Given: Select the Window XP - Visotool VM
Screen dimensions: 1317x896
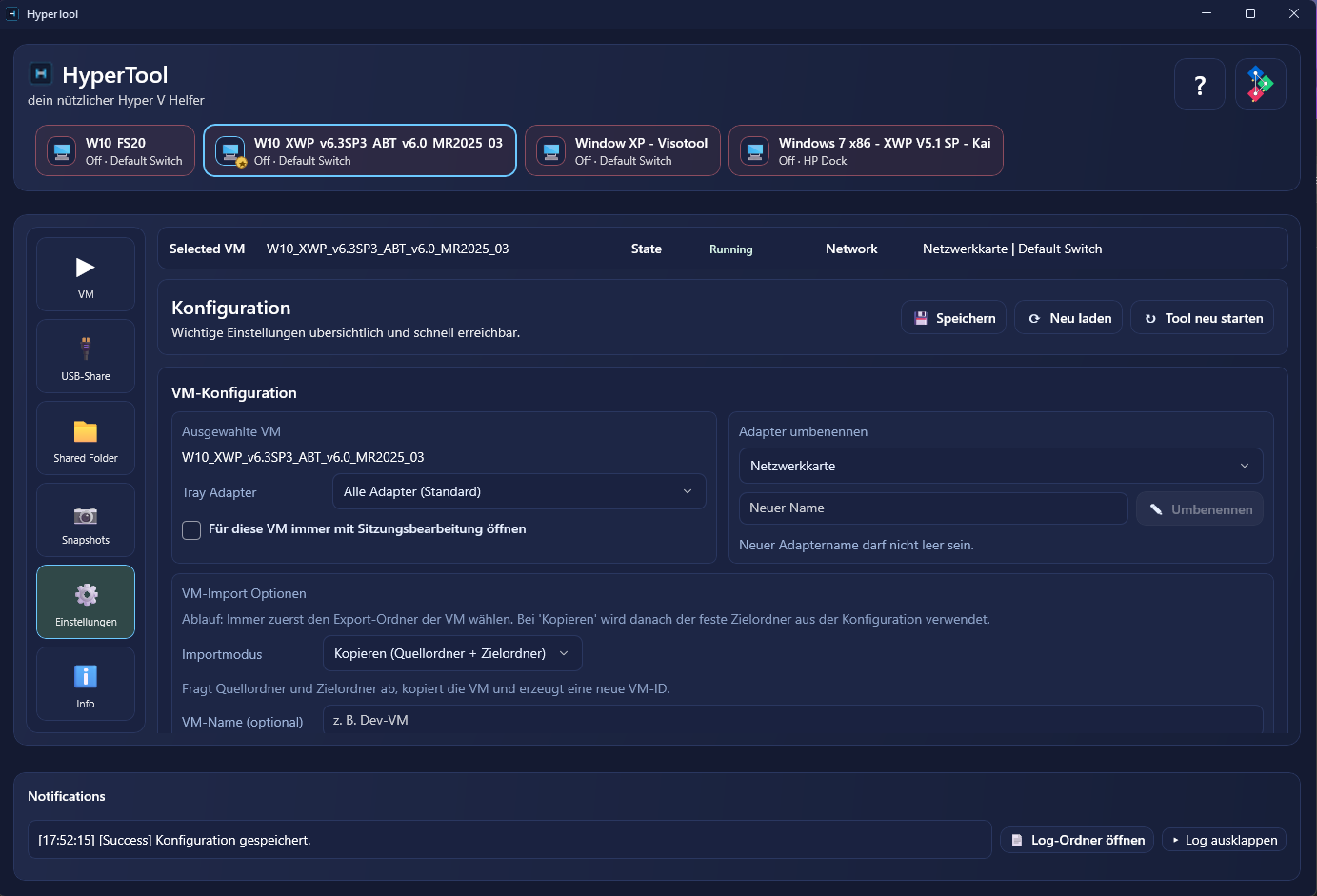Looking at the screenshot, I should pyautogui.click(x=622, y=151).
